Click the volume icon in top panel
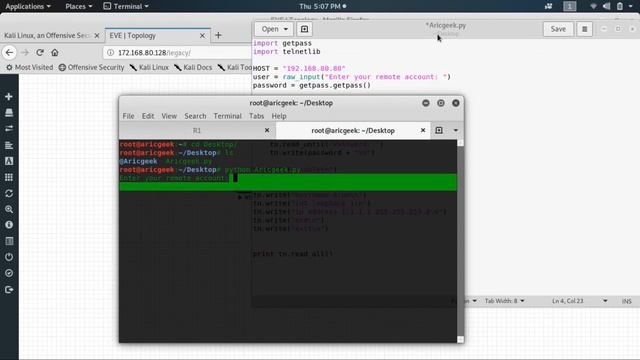Viewport: 640px width, 360px height. click(x=607, y=6)
